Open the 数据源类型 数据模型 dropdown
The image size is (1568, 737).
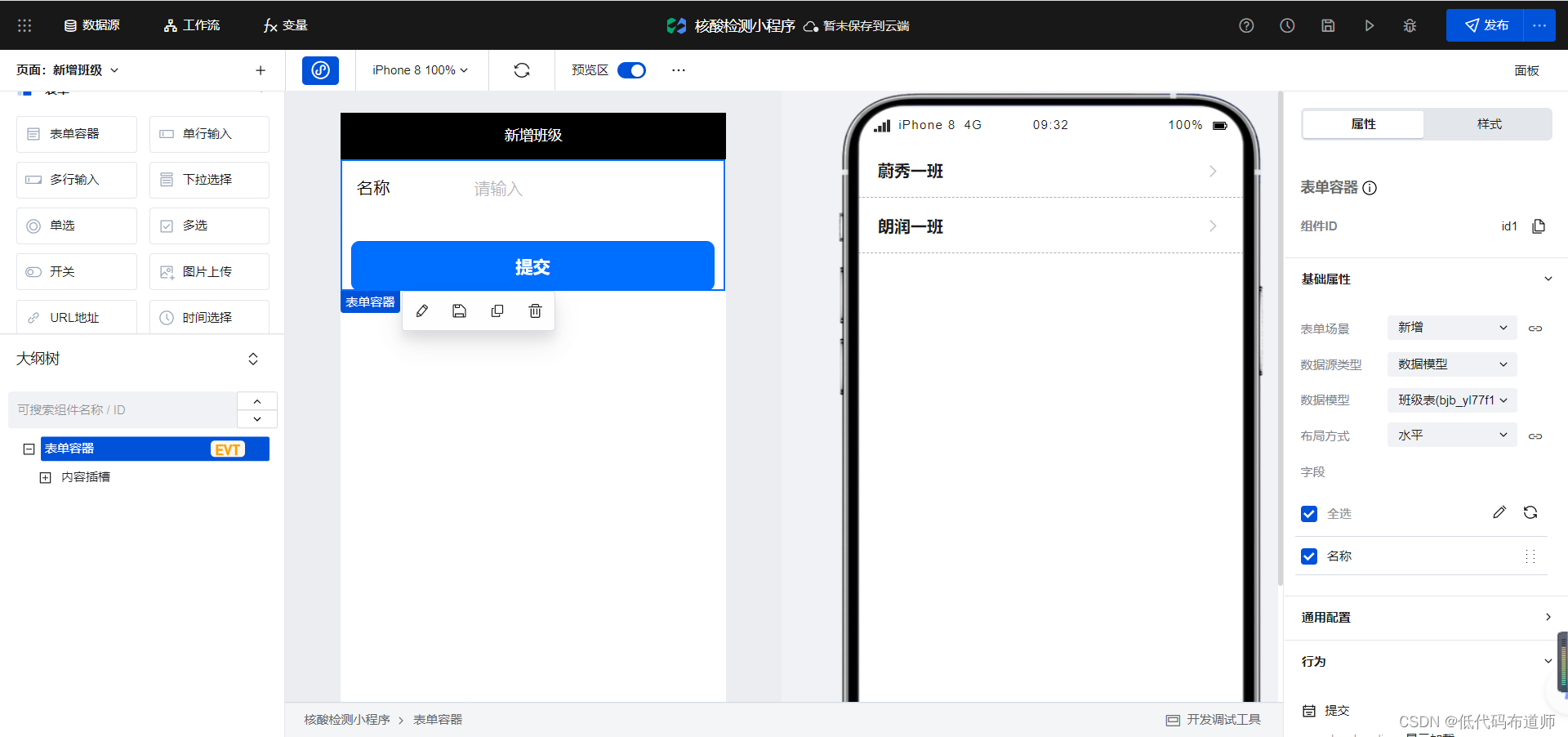coord(1452,364)
